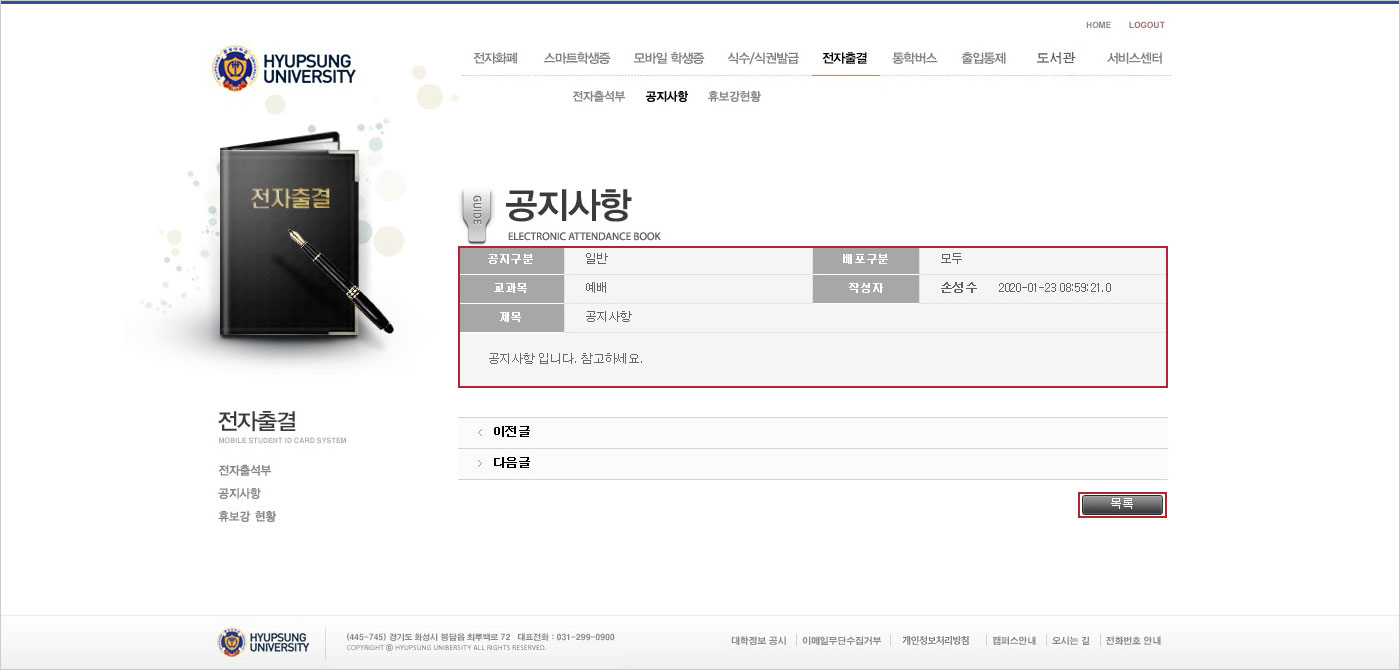Click the 작성자 header cell
1400x670 pixels.
tap(866, 289)
